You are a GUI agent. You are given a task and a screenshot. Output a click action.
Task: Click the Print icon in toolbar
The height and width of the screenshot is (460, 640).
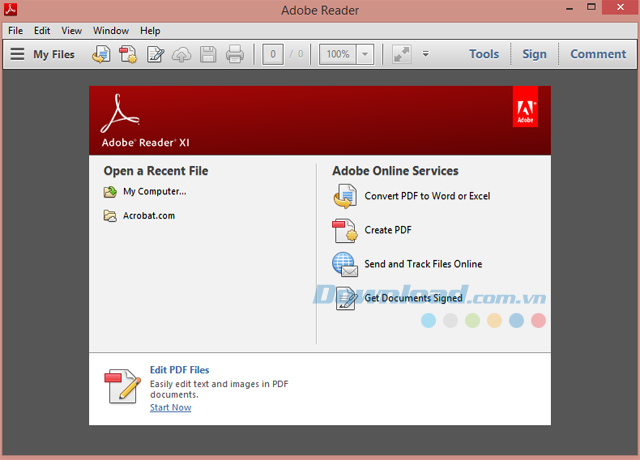235,54
